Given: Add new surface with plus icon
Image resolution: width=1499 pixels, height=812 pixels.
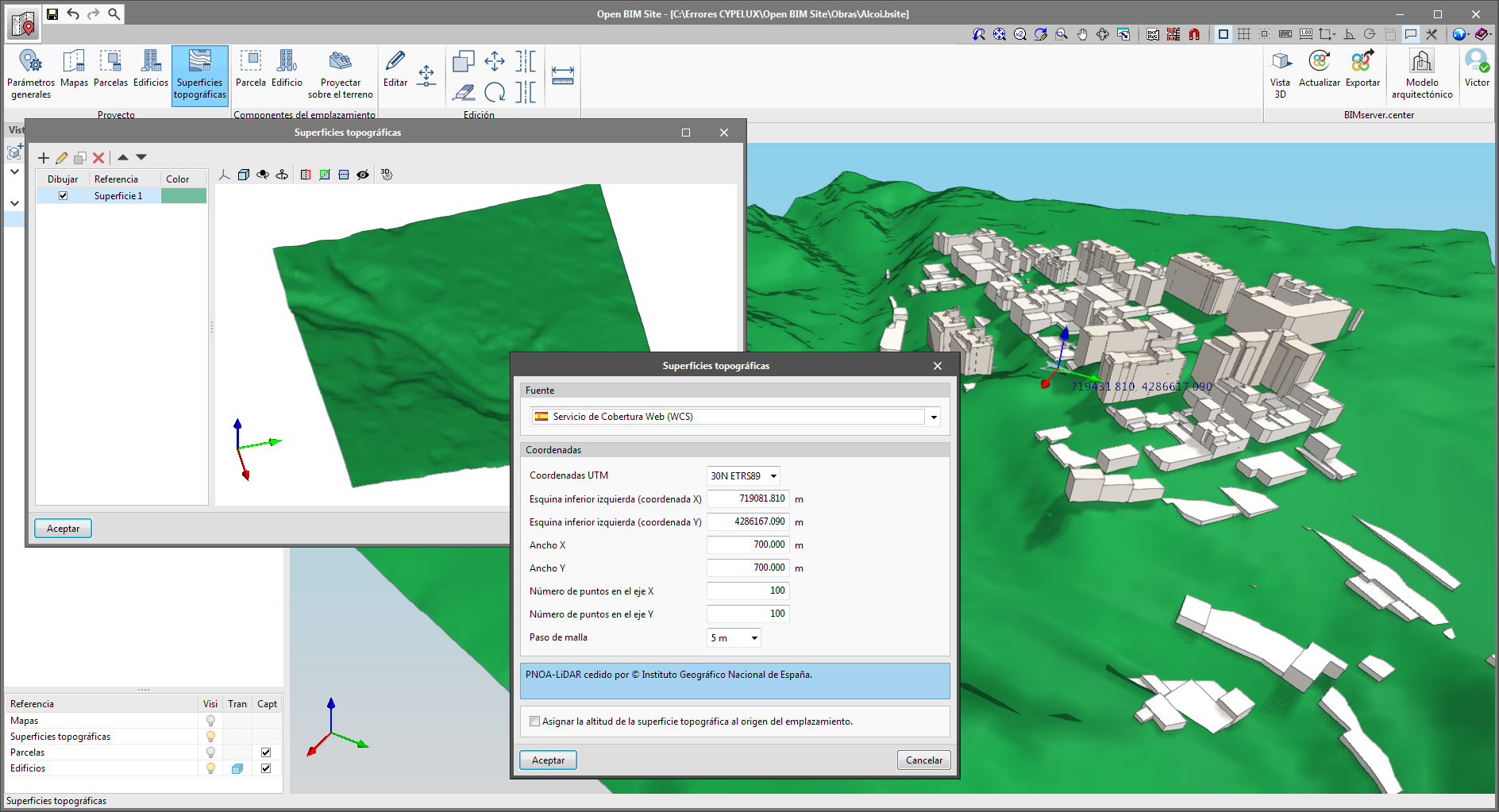Looking at the screenshot, I should [x=44, y=158].
